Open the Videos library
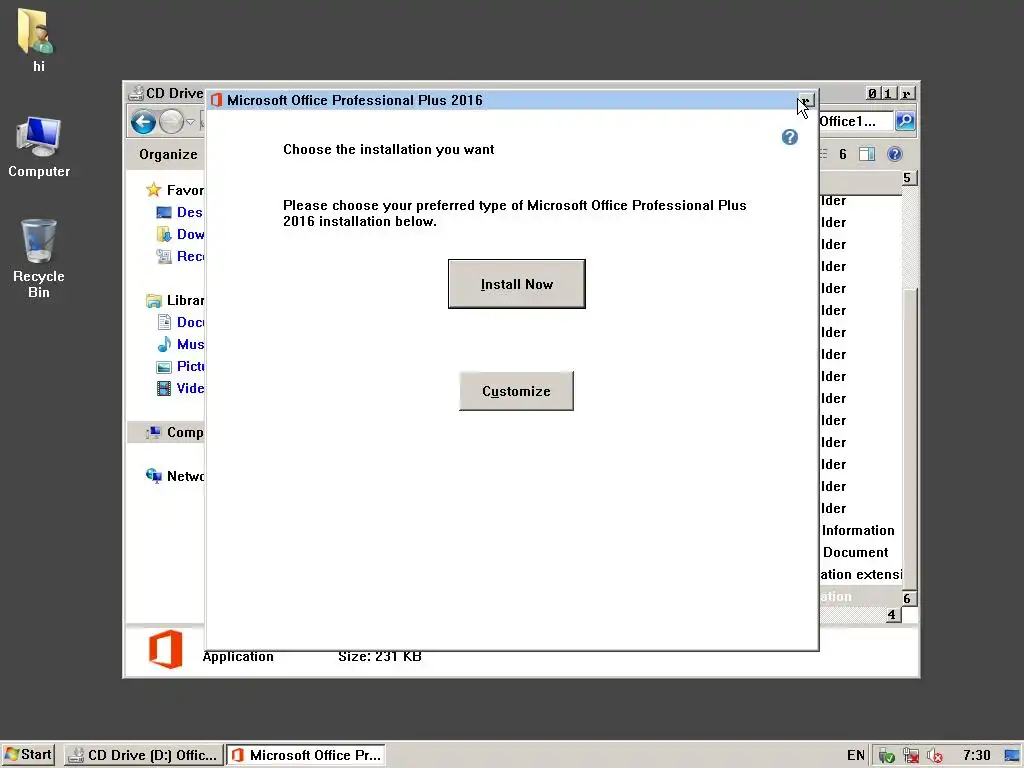1024x768 pixels. 180,388
